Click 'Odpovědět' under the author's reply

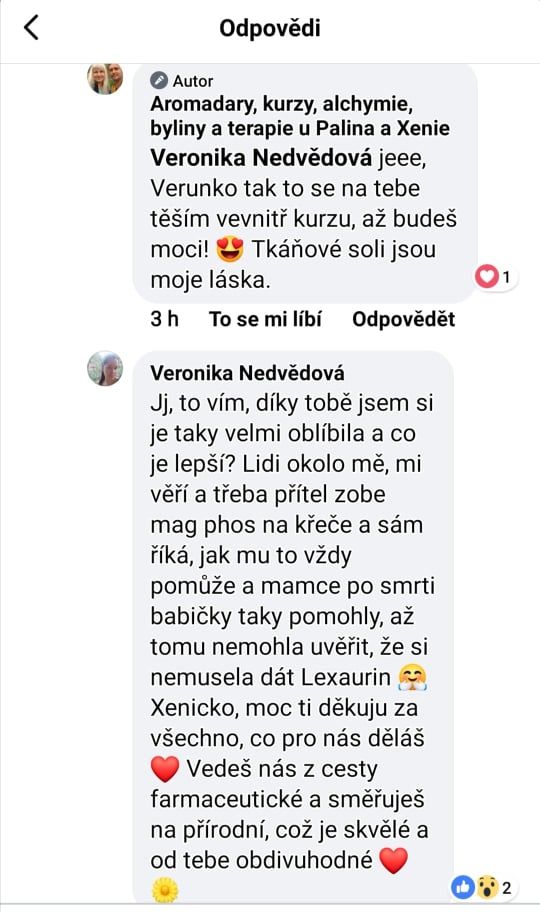(404, 319)
